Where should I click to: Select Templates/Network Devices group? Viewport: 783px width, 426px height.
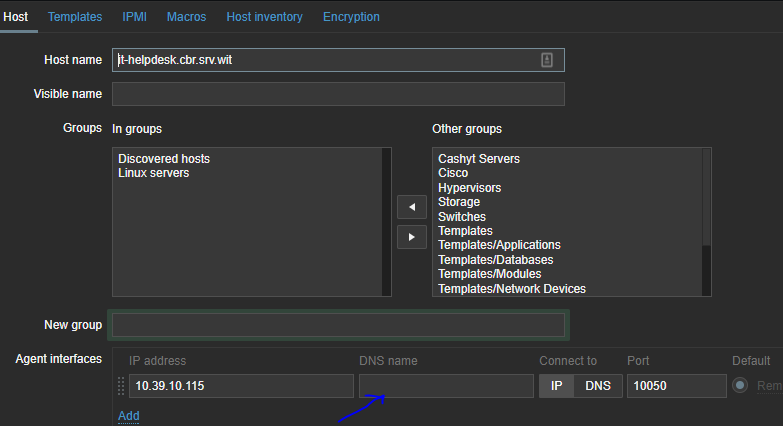tap(512, 289)
